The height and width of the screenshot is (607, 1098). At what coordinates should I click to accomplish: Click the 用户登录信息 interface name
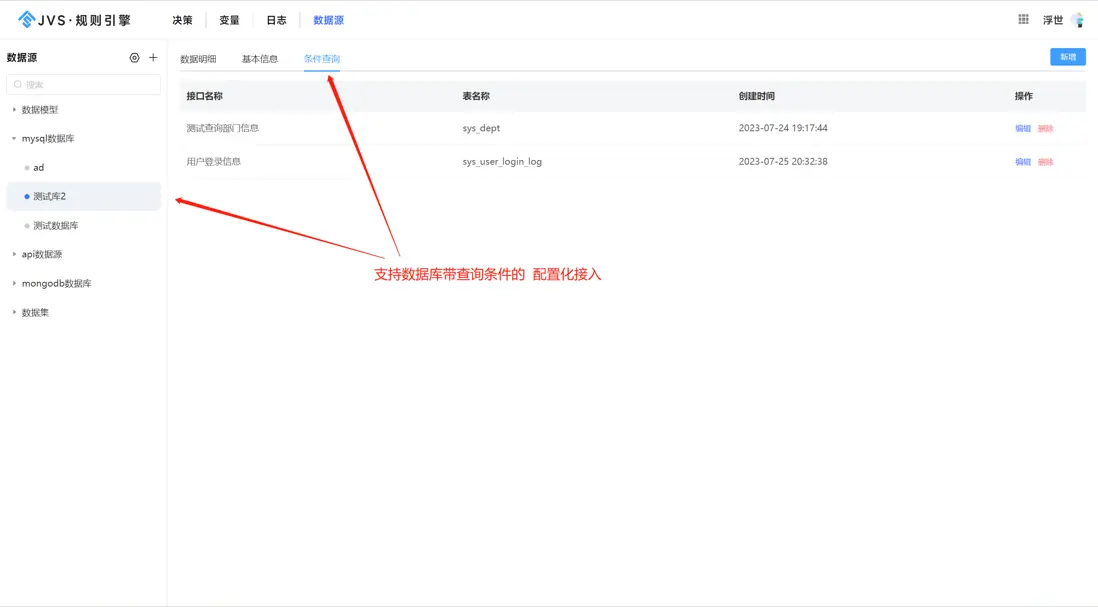(x=213, y=162)
